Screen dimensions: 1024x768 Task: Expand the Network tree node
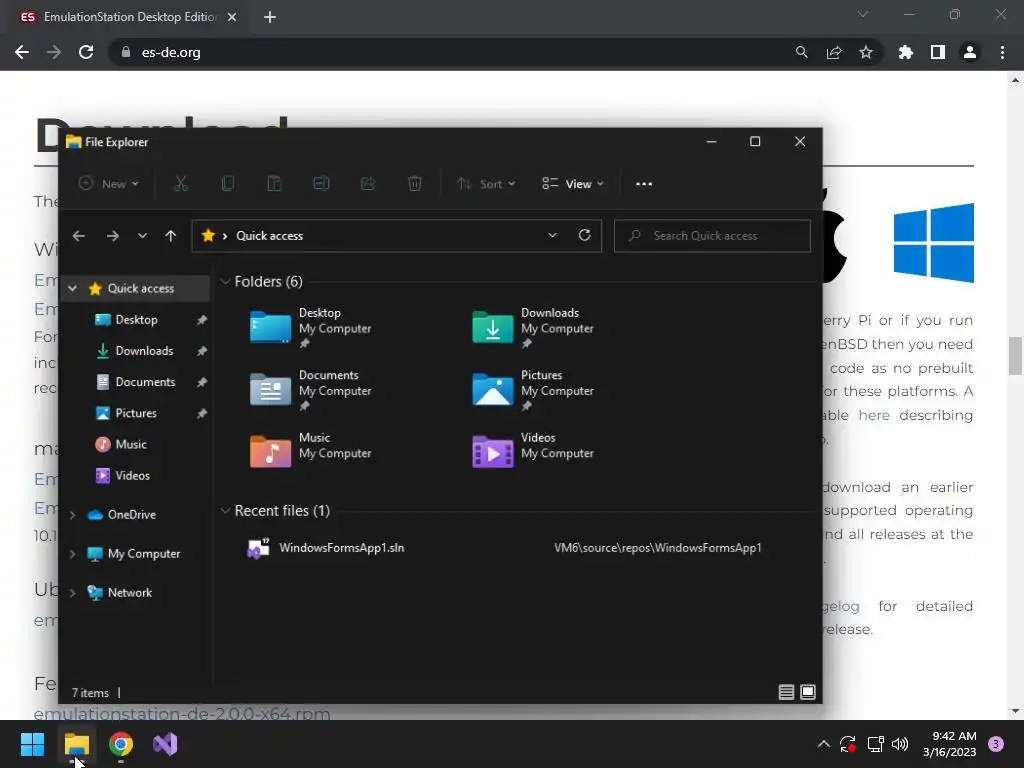[72, 593]
